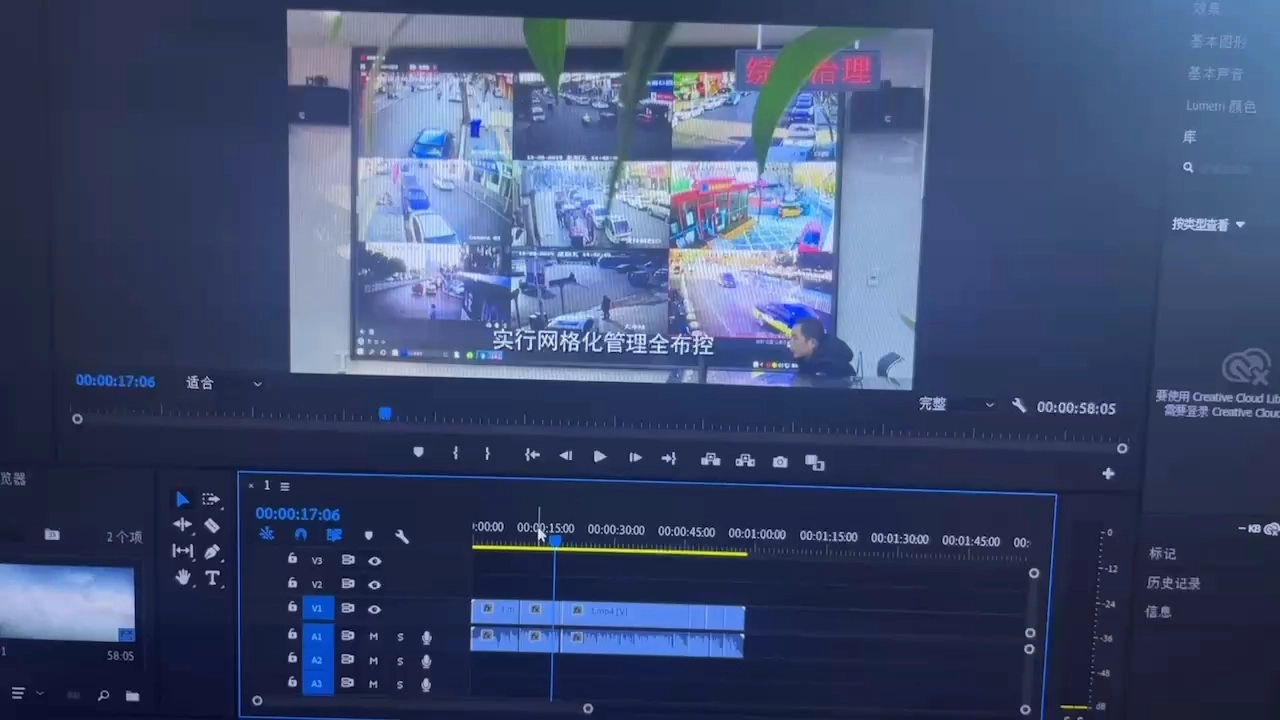The height and width of the screenshot is (720, 1280).
Task: Play the program monitor
Action: pyautogui.click(x=600, y=457)
